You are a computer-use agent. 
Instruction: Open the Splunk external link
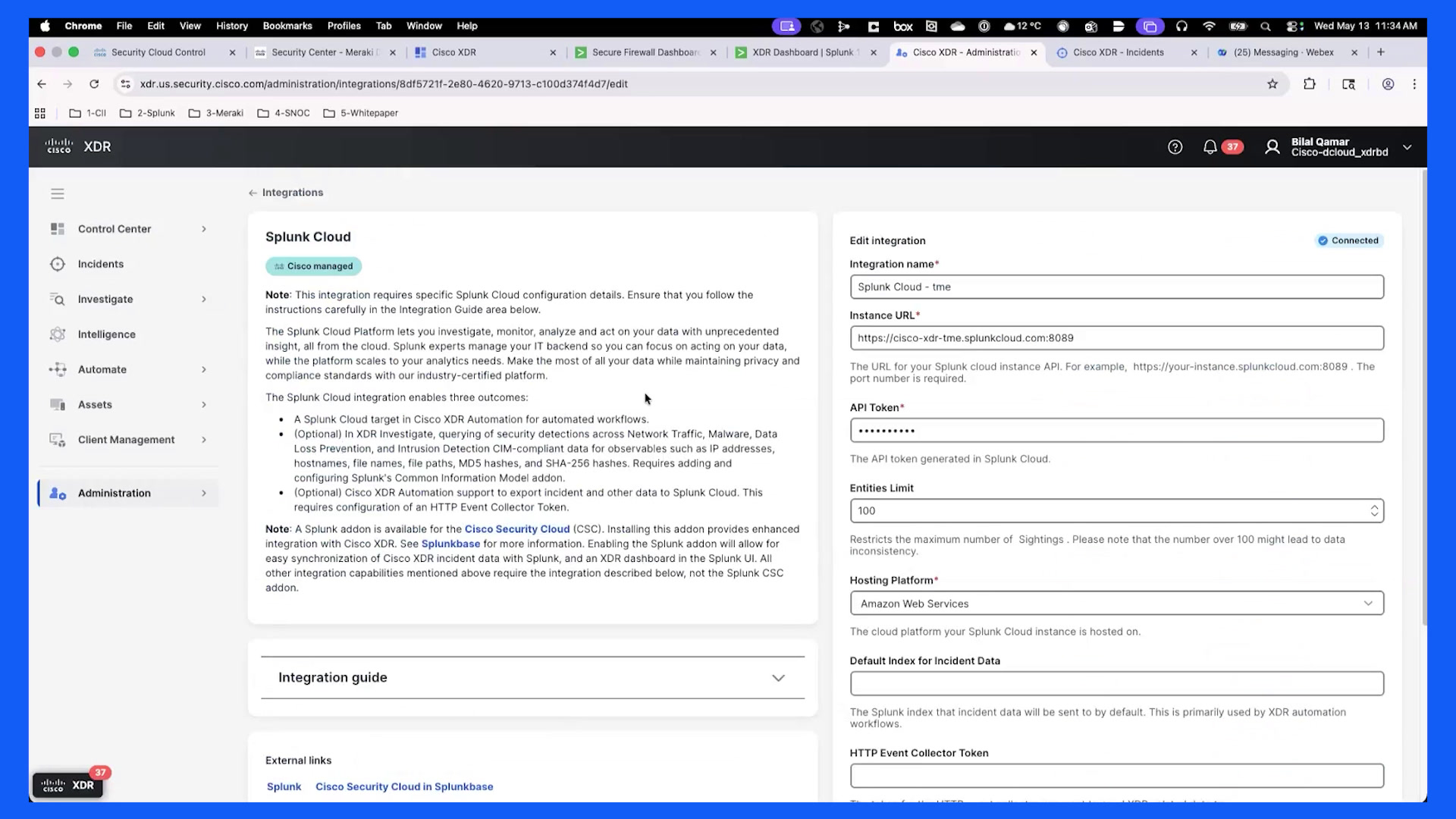[x=284, y=787]
